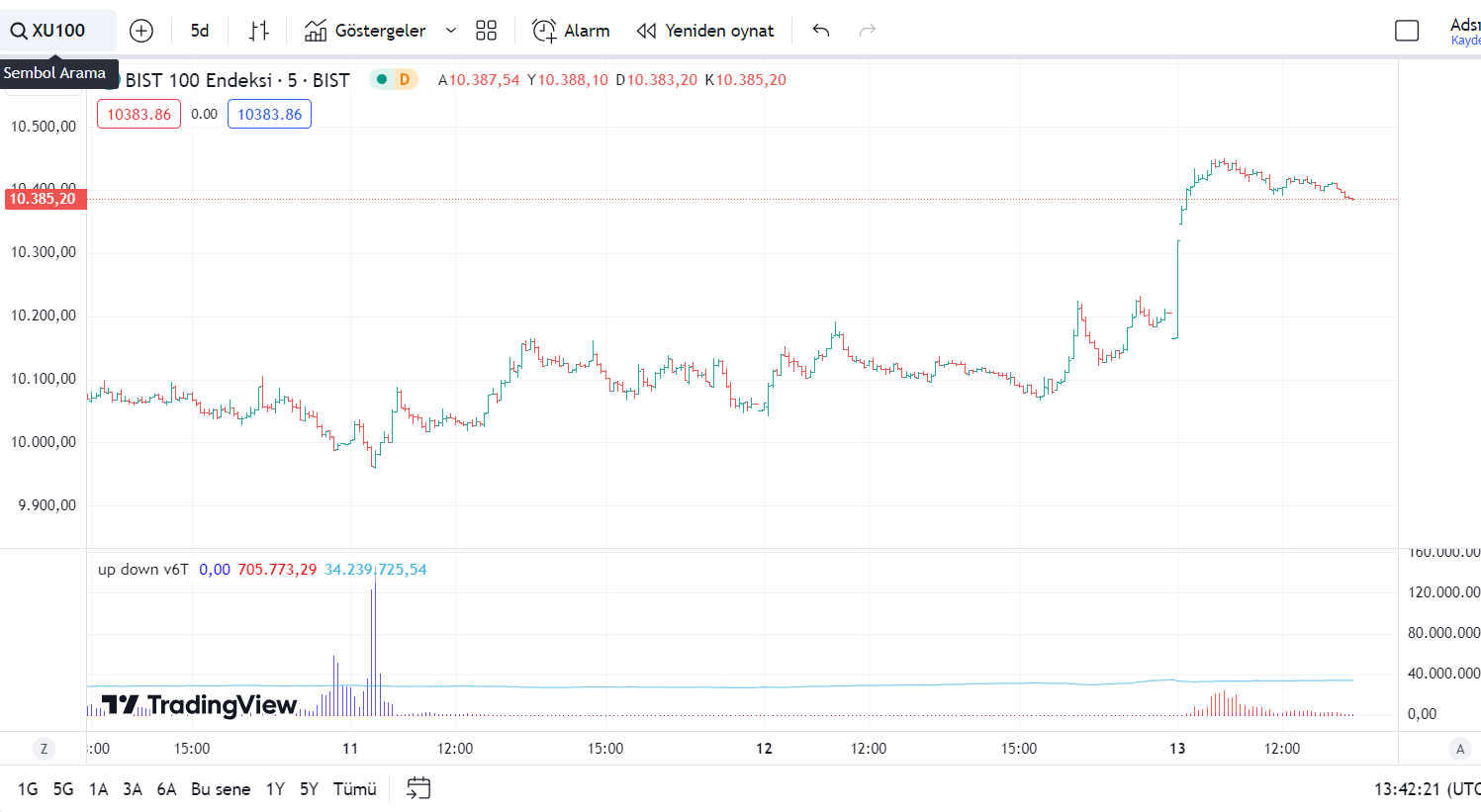The height and width of the screenshot is (812, 1481).
Task: Open the Göstergeler indicators panel
Action: pos(366,31)
